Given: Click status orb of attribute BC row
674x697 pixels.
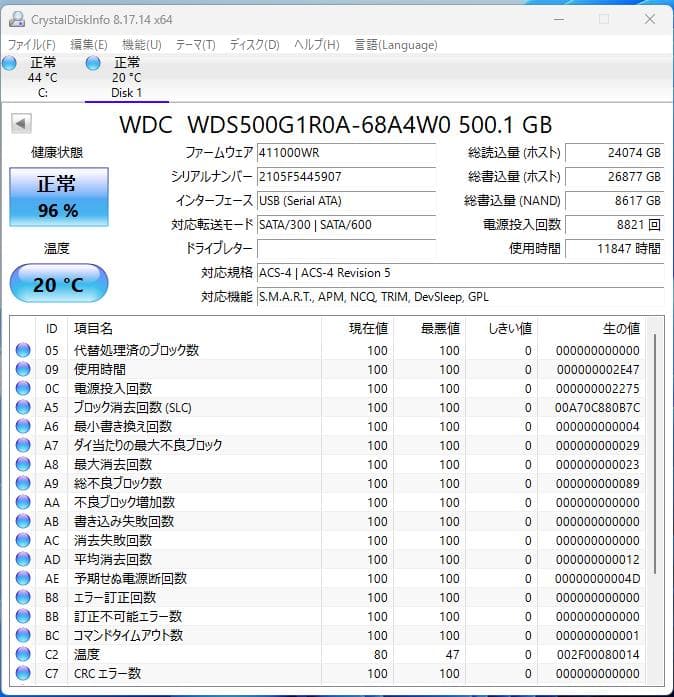Looking at the screenshot, I should (23, 635).
